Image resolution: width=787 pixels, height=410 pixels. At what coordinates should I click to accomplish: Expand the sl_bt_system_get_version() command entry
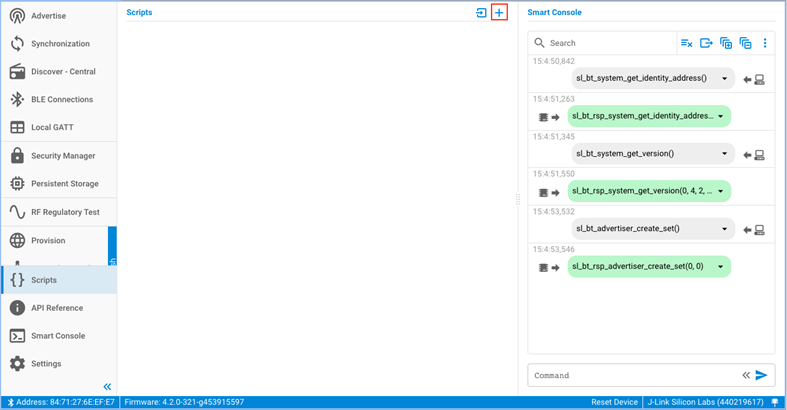[x=724, y=154]
